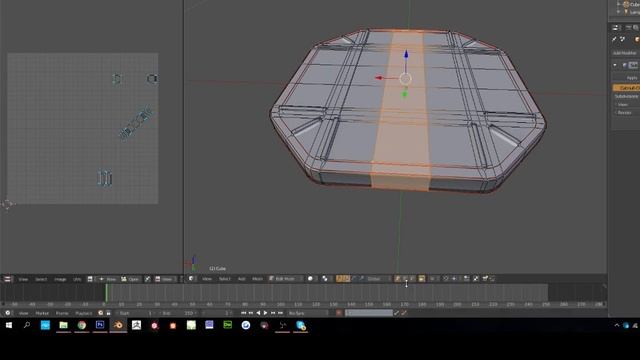Open the UV editor Image menu
Screen dimensions: 640x360
coord(60,279)
